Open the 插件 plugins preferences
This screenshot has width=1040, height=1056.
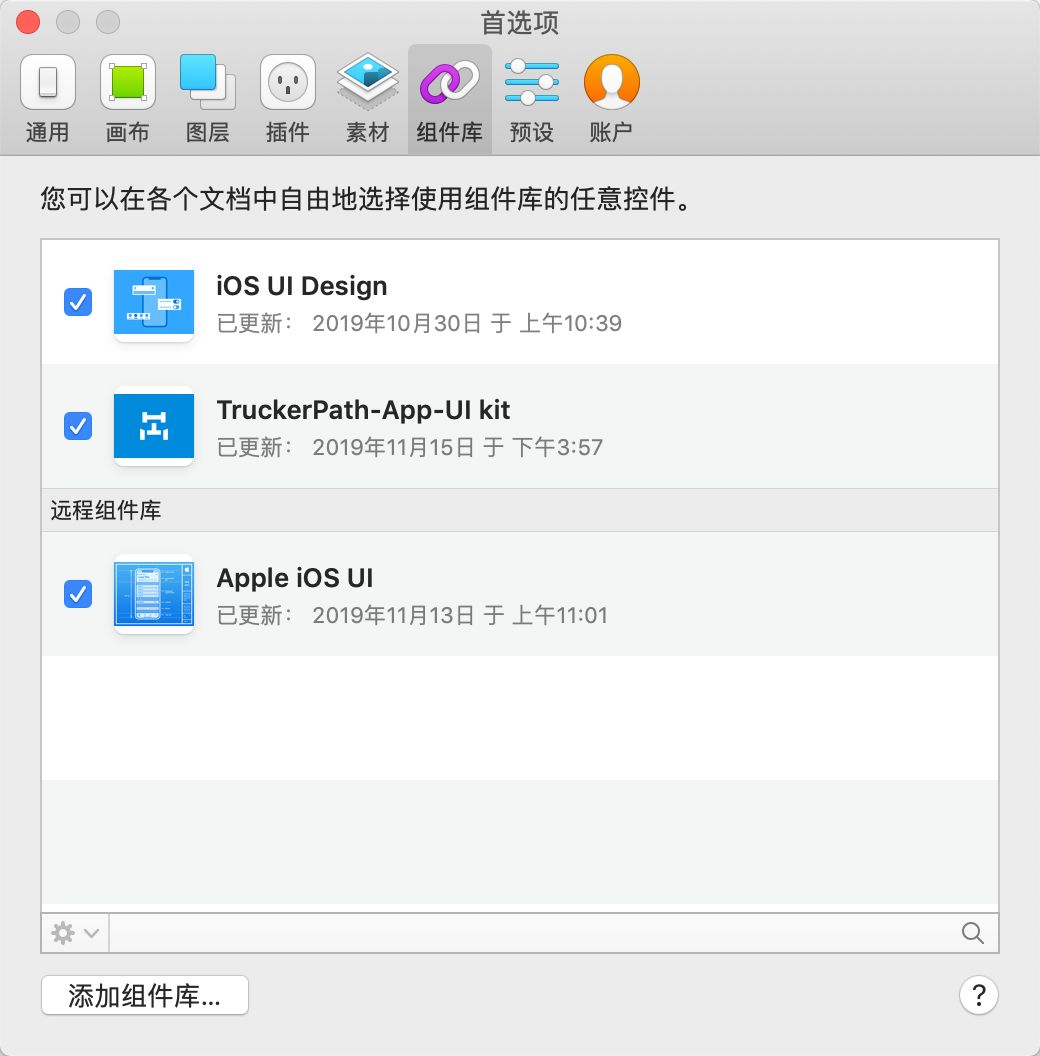(x=288, y=99)
